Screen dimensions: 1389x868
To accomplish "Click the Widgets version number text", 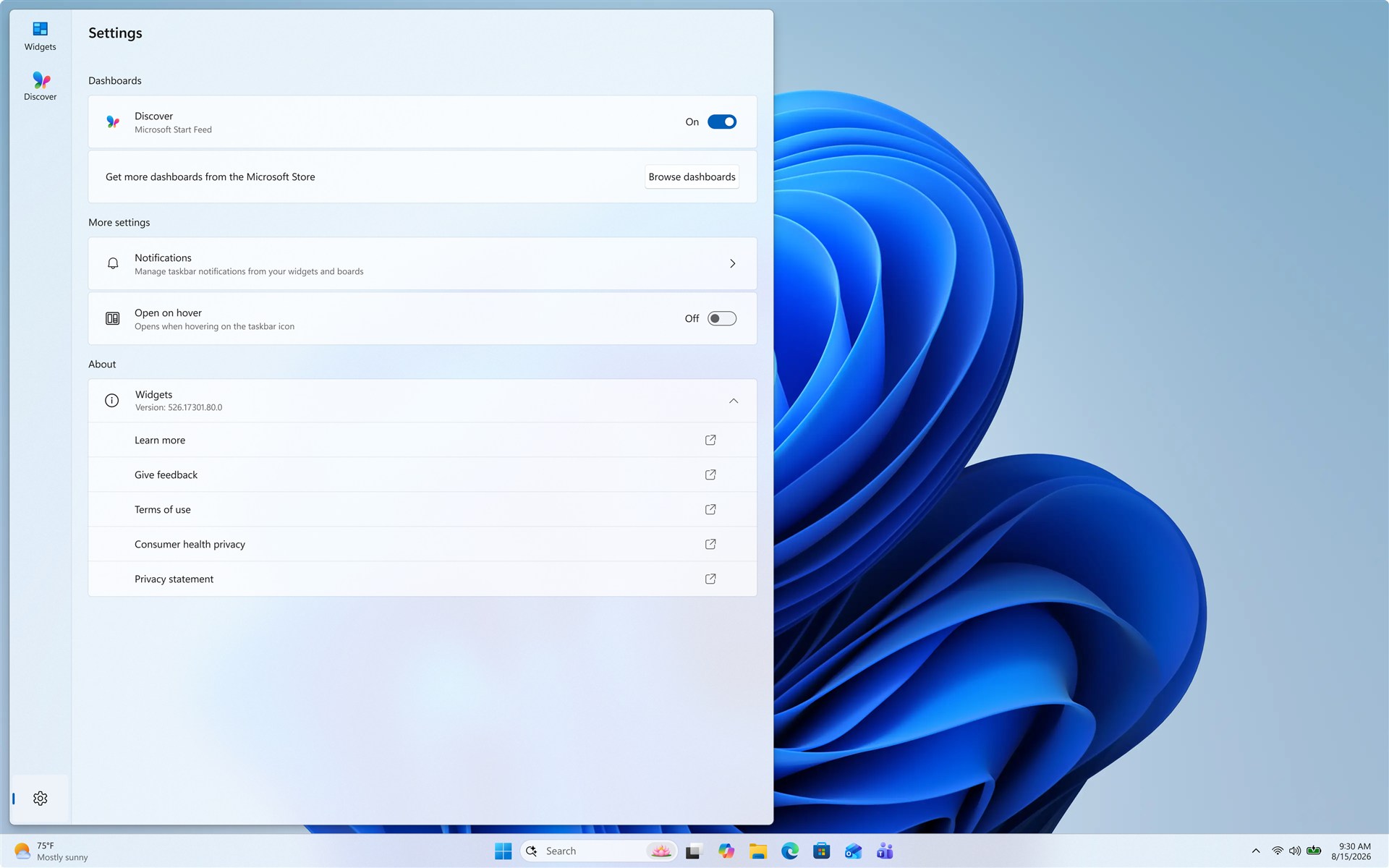I will (x=179, y=408).
